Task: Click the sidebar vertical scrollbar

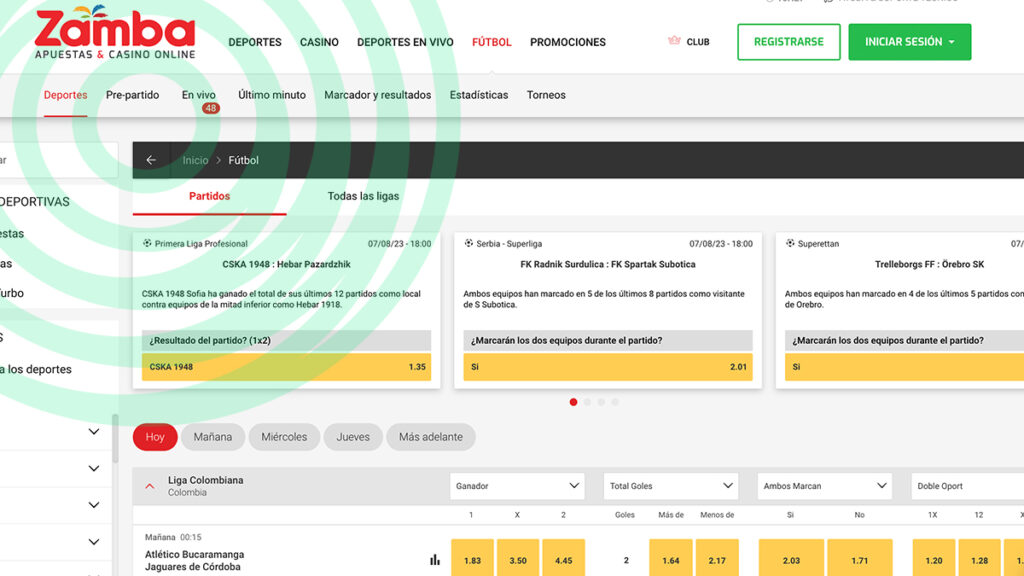Action: [x=116, y=438]
